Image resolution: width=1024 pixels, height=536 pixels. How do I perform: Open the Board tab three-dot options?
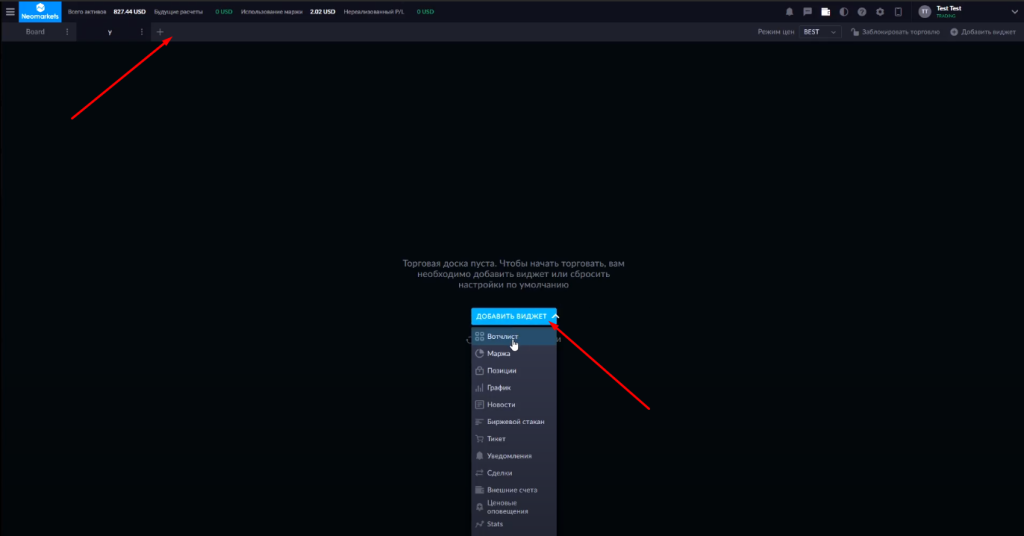67,32
